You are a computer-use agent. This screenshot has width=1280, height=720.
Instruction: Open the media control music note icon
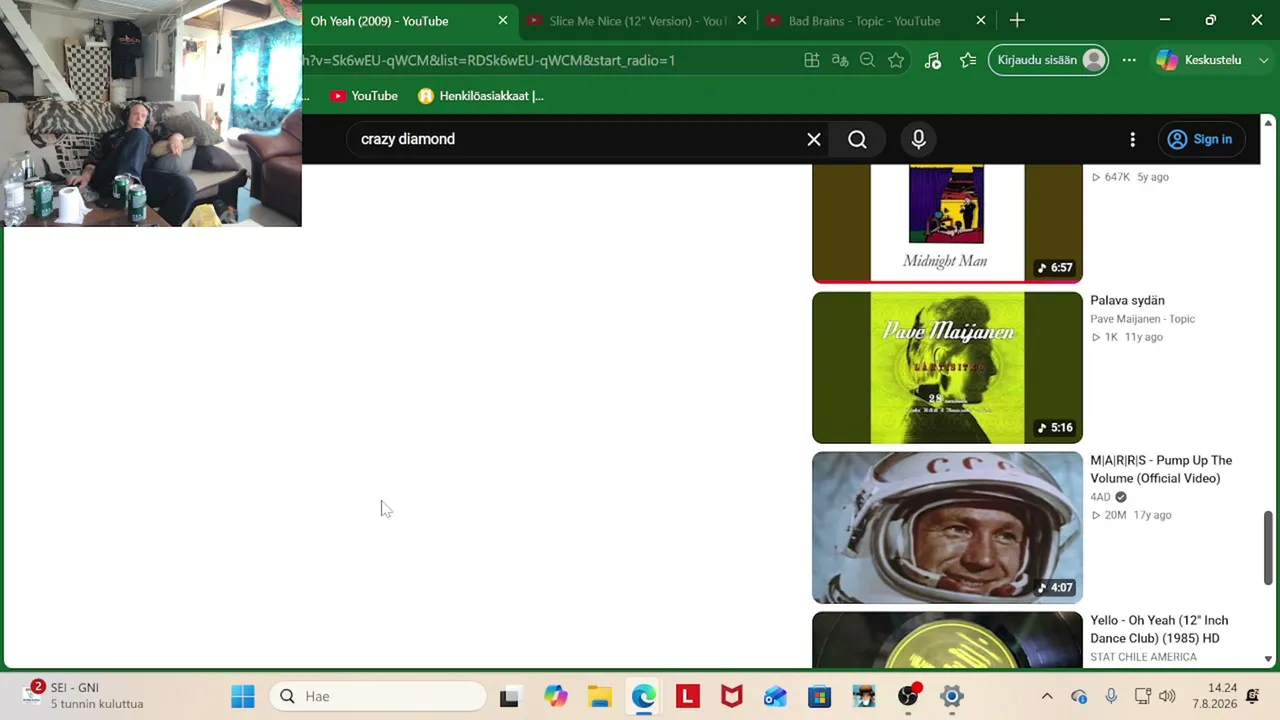coord(933,60)
